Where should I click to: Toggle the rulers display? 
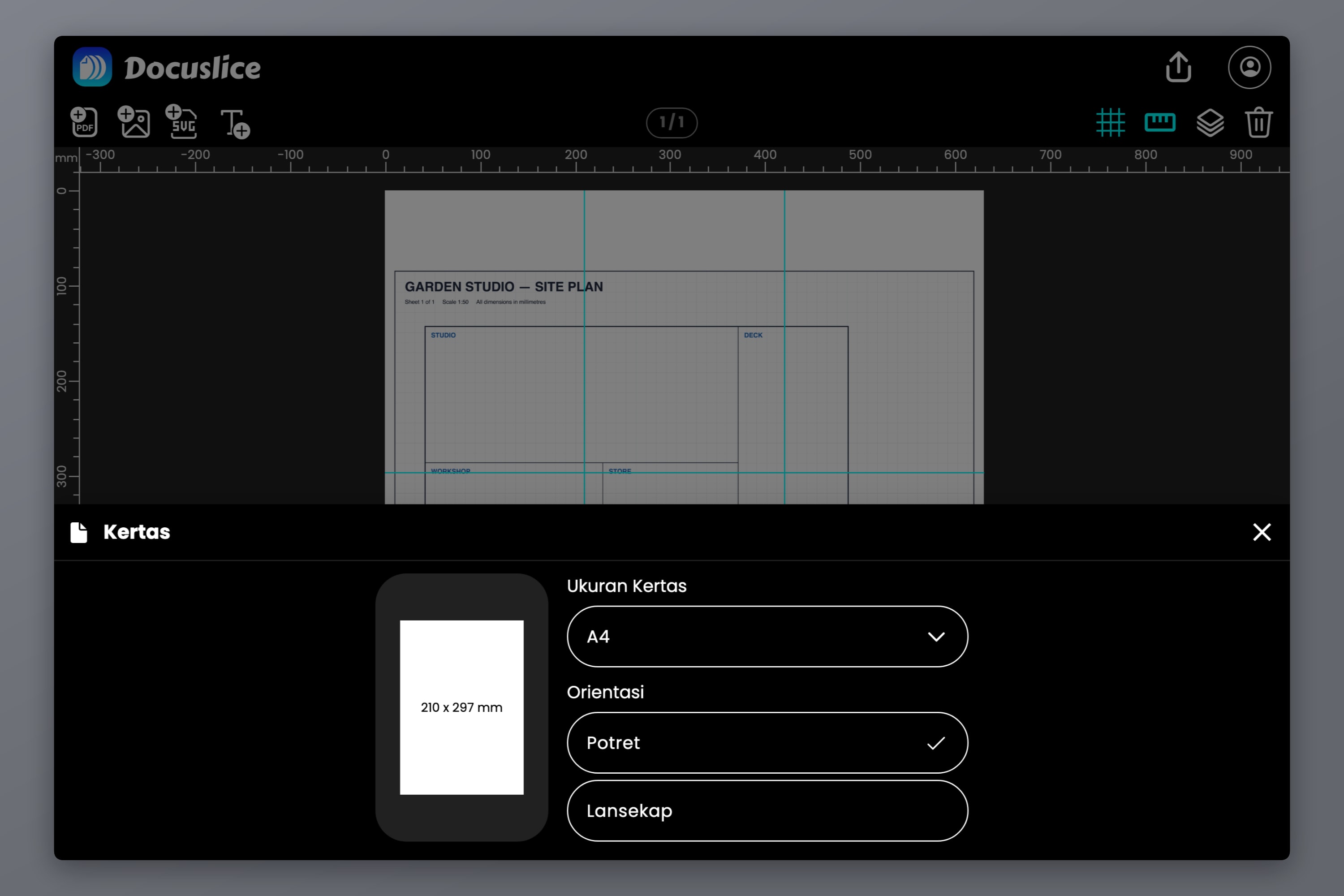[1160, 122]
